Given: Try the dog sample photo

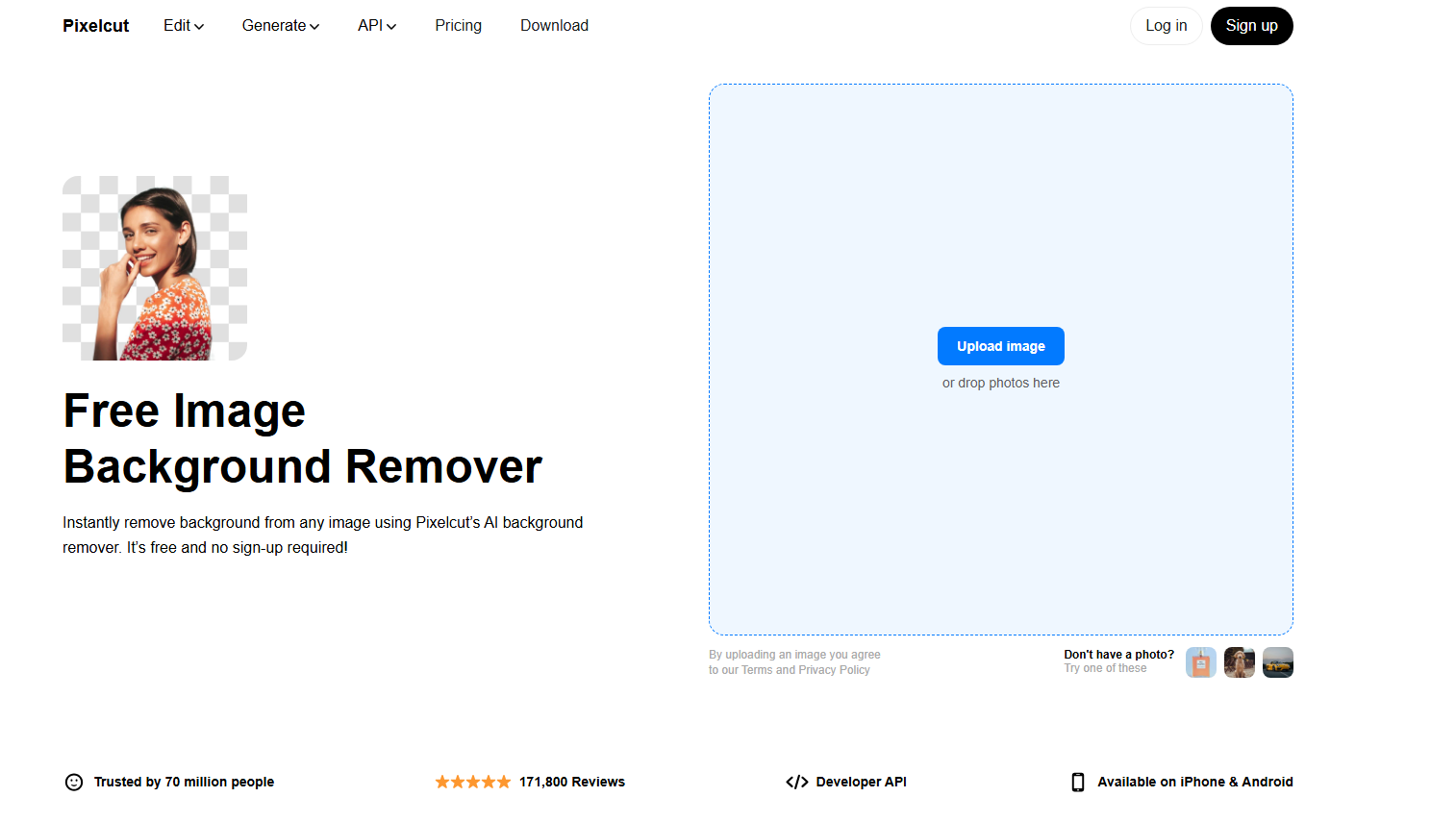Looking at the screenshot, I should coord(1239,662).
